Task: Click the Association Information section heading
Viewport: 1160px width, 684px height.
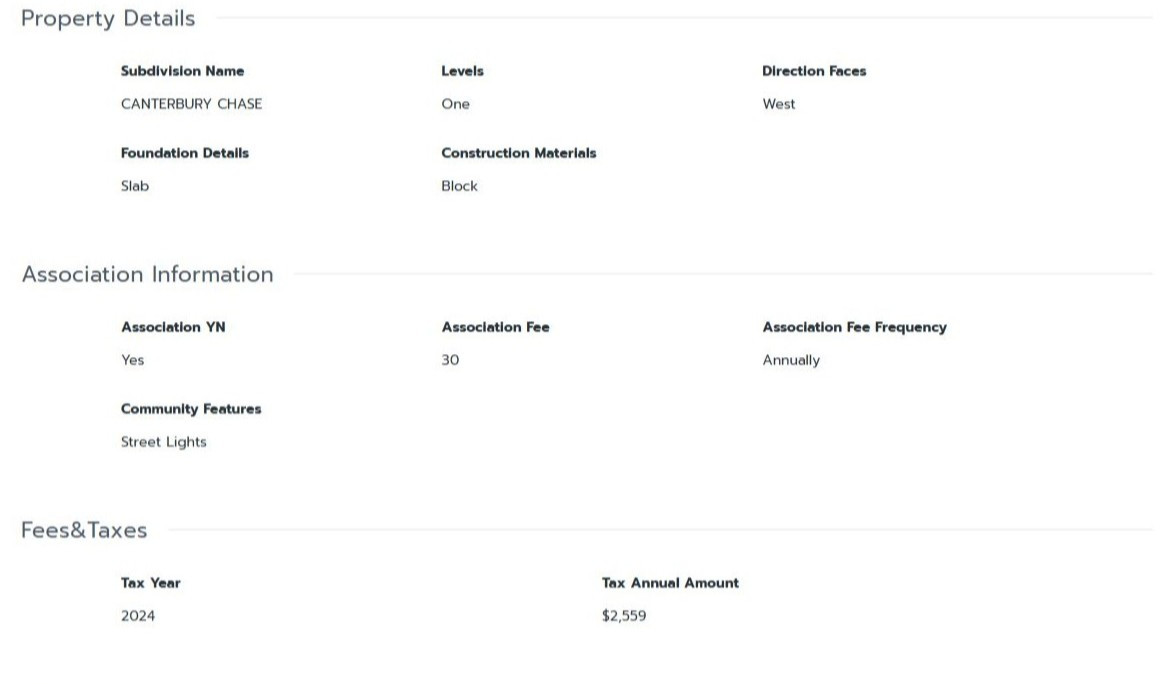Action: coord(147,274)
